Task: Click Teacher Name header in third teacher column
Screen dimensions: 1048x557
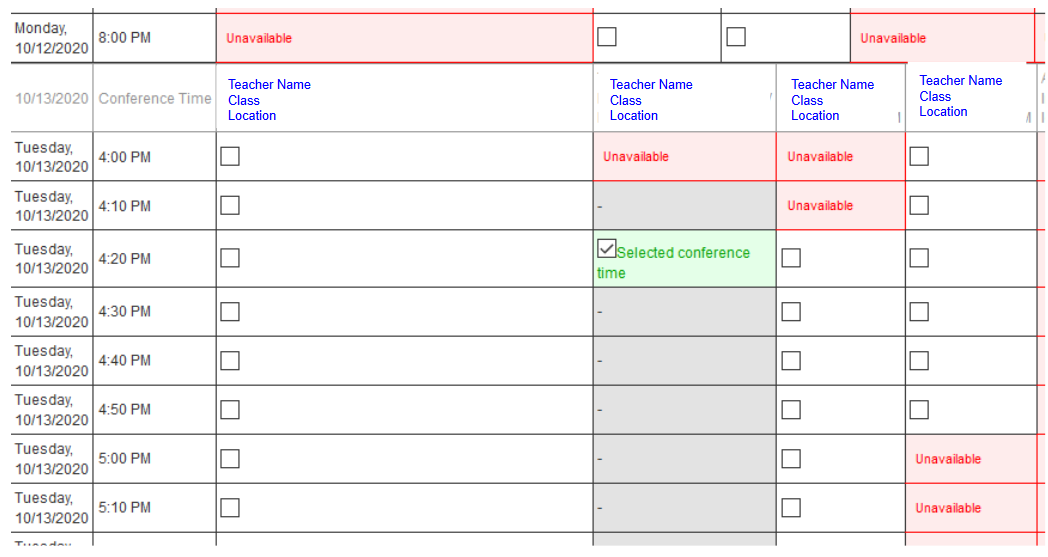Action: 832,85
